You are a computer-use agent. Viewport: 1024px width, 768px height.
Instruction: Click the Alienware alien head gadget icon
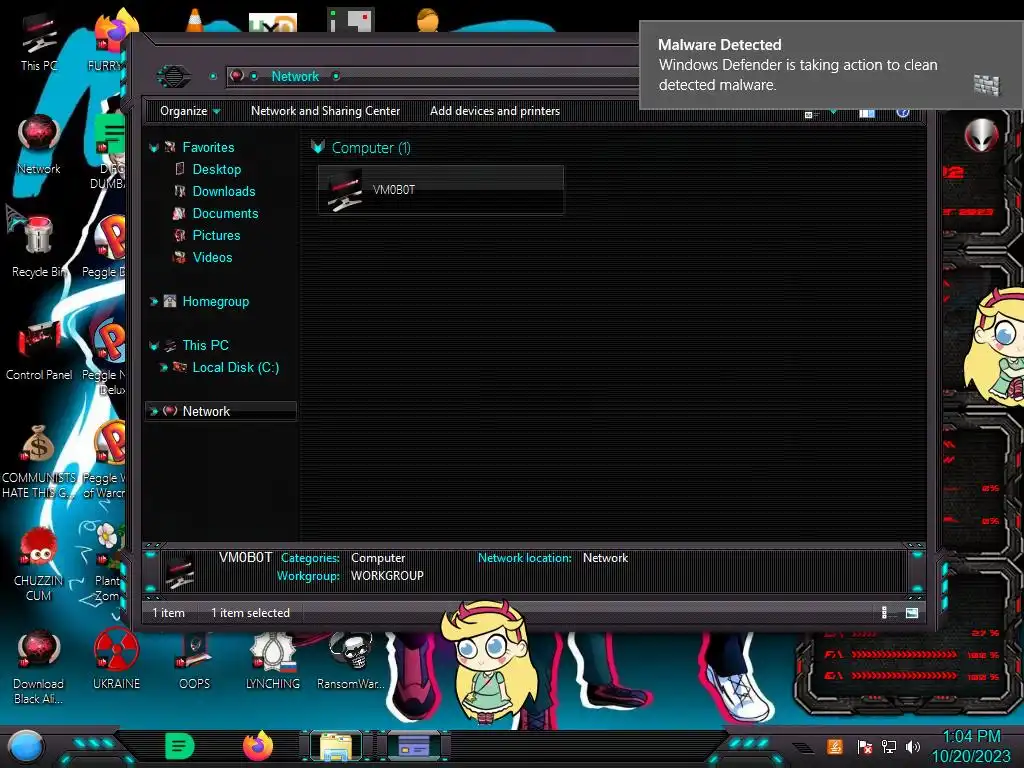point(981,135)
